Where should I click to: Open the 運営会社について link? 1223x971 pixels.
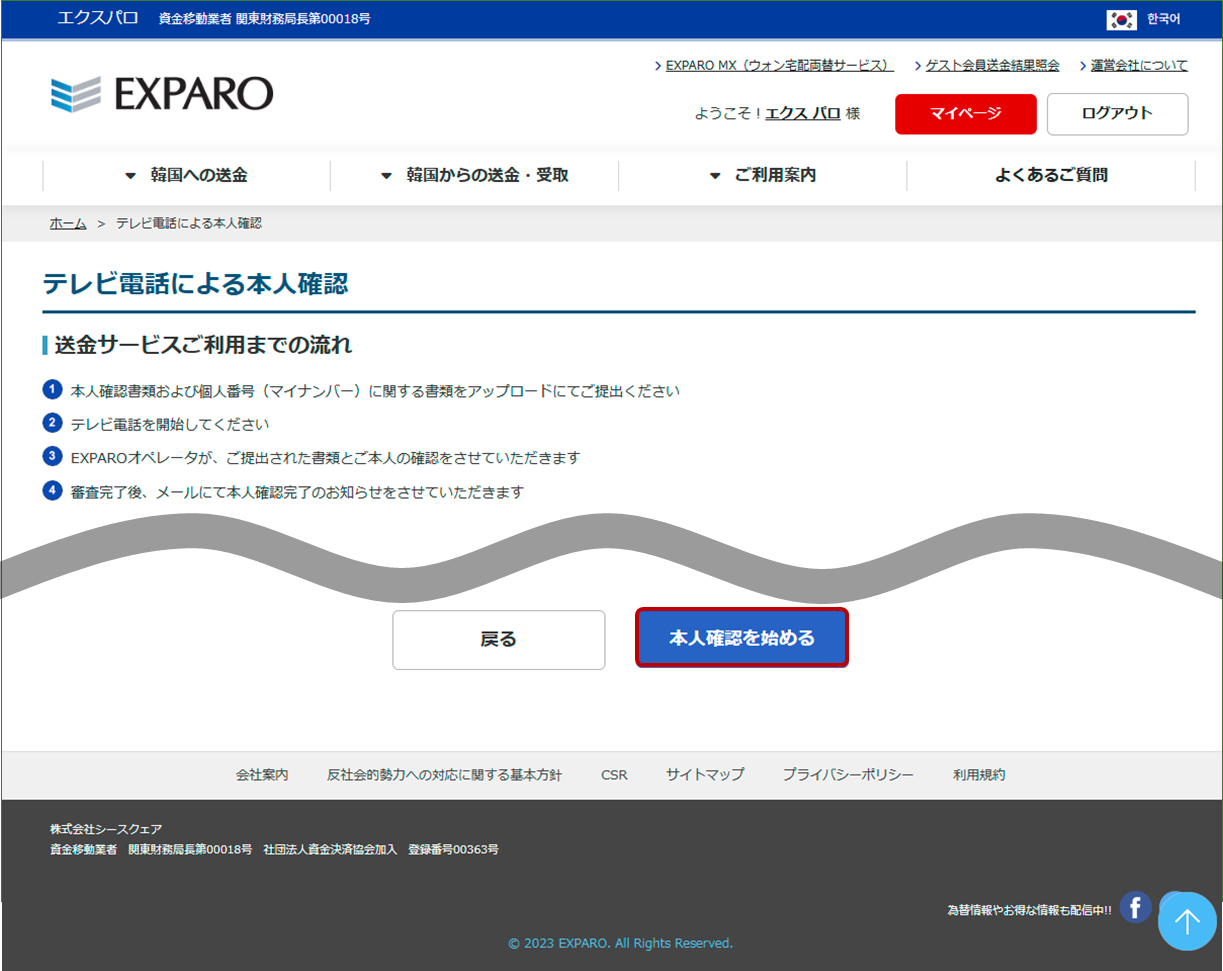pyautogui.click(x=1139, y=65)
